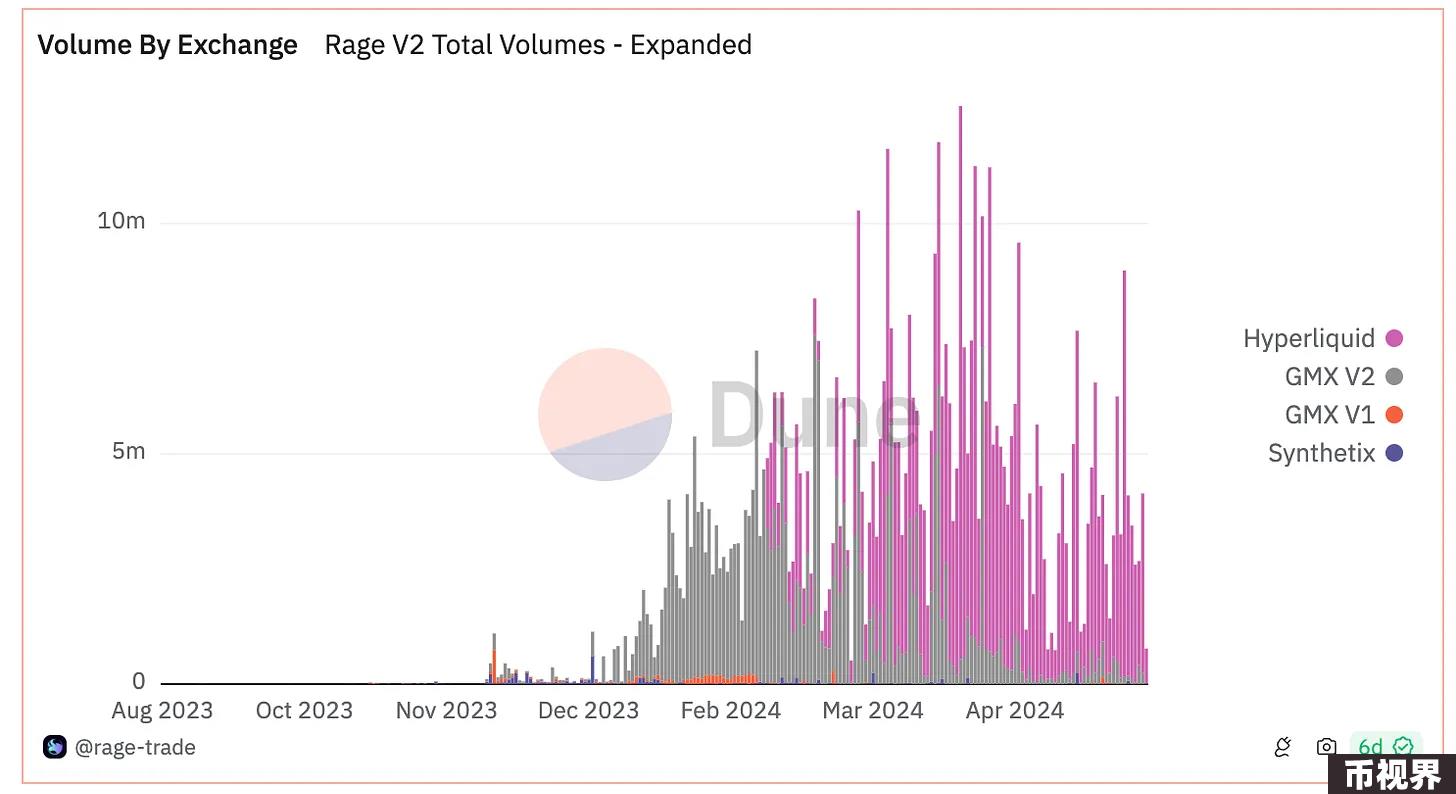Toggle the GMX V1 legend series

[1343, 415]
